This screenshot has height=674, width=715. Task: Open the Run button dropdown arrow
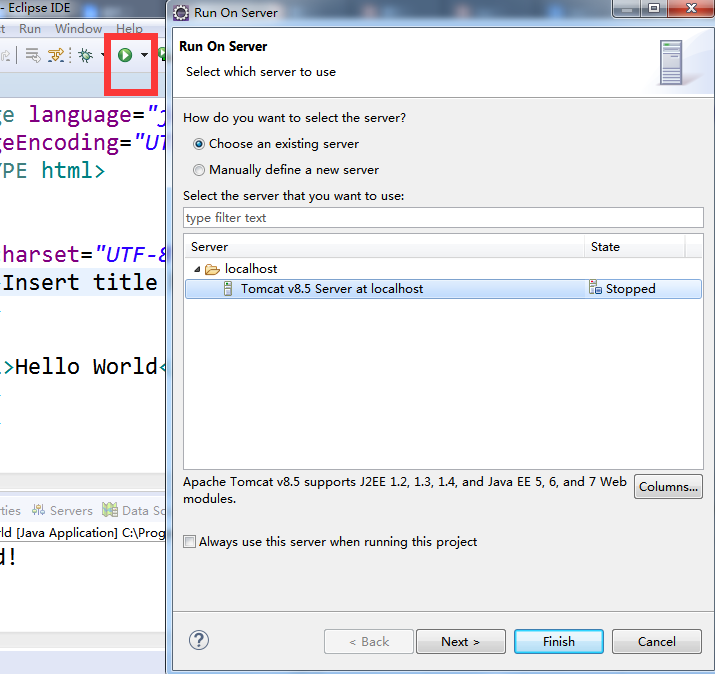click(x=145, y=55)
